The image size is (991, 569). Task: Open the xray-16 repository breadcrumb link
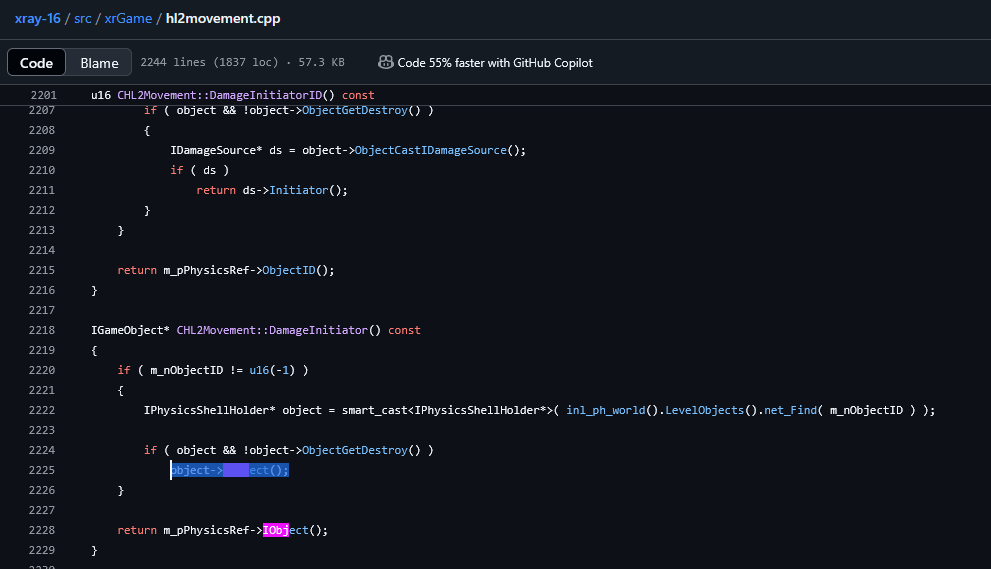(38, 18)
